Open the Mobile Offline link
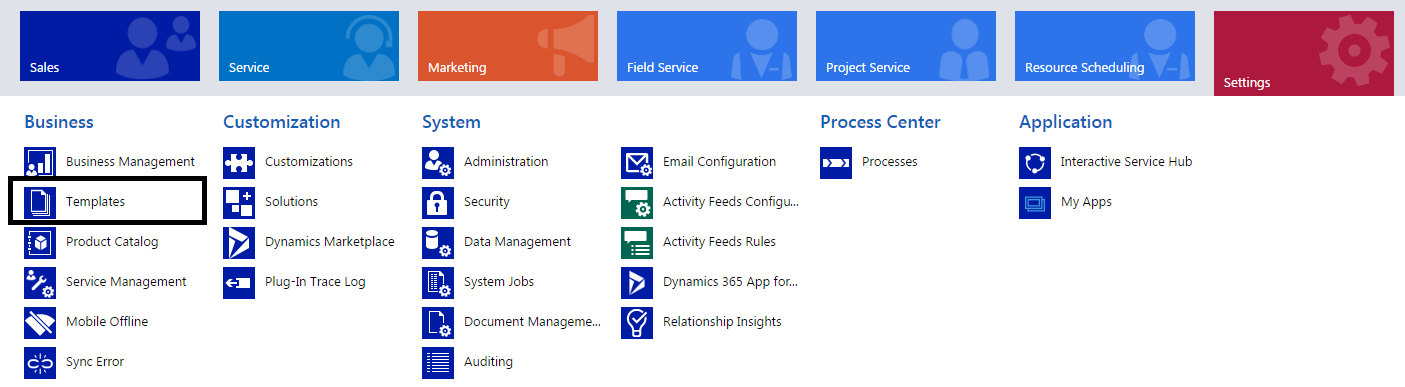The height and width of the screenshot is (387, 1405). click(x=107, y=322)
